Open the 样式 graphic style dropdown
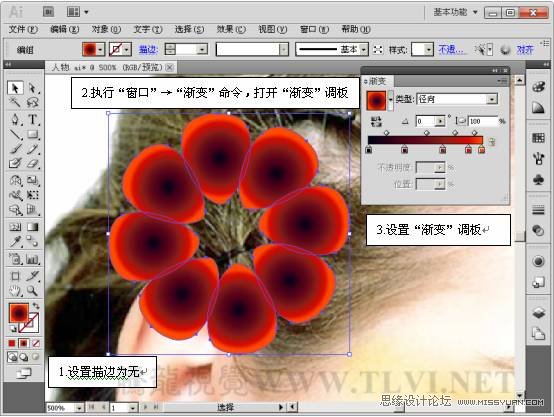Image resolution: width=554 pixels, height=417 pixels. click(x=429, y=49)
